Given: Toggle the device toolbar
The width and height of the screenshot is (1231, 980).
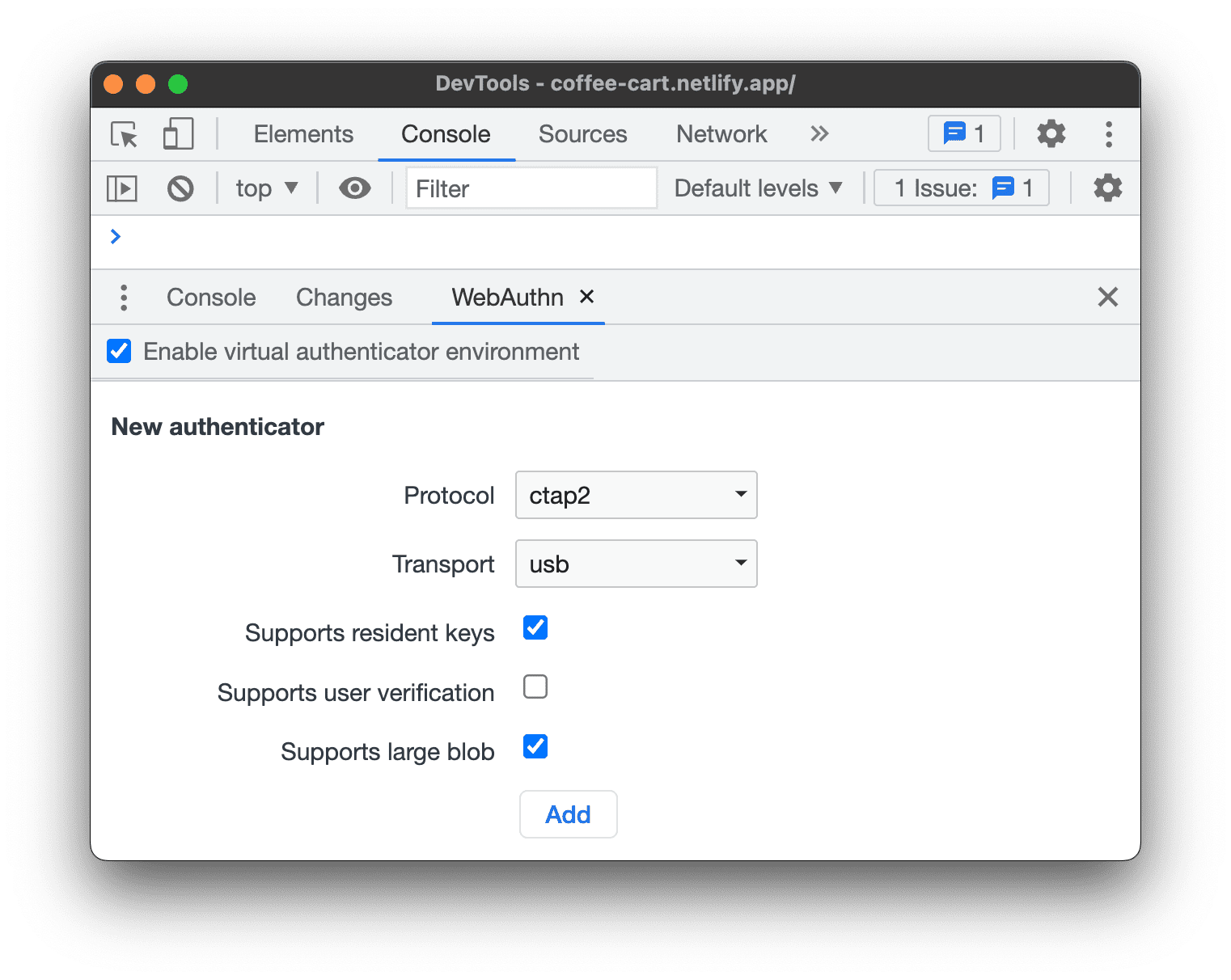Looking at the screenshot, I should 177,134.
